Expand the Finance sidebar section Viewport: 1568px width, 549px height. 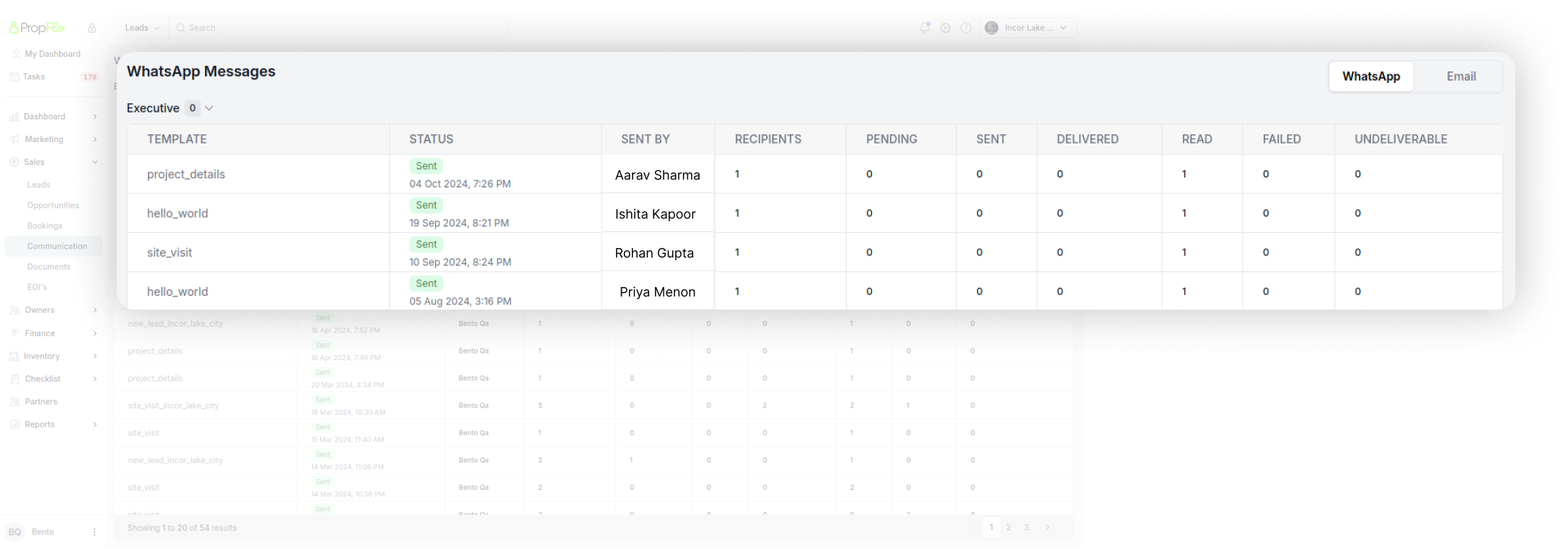(94, 333)
